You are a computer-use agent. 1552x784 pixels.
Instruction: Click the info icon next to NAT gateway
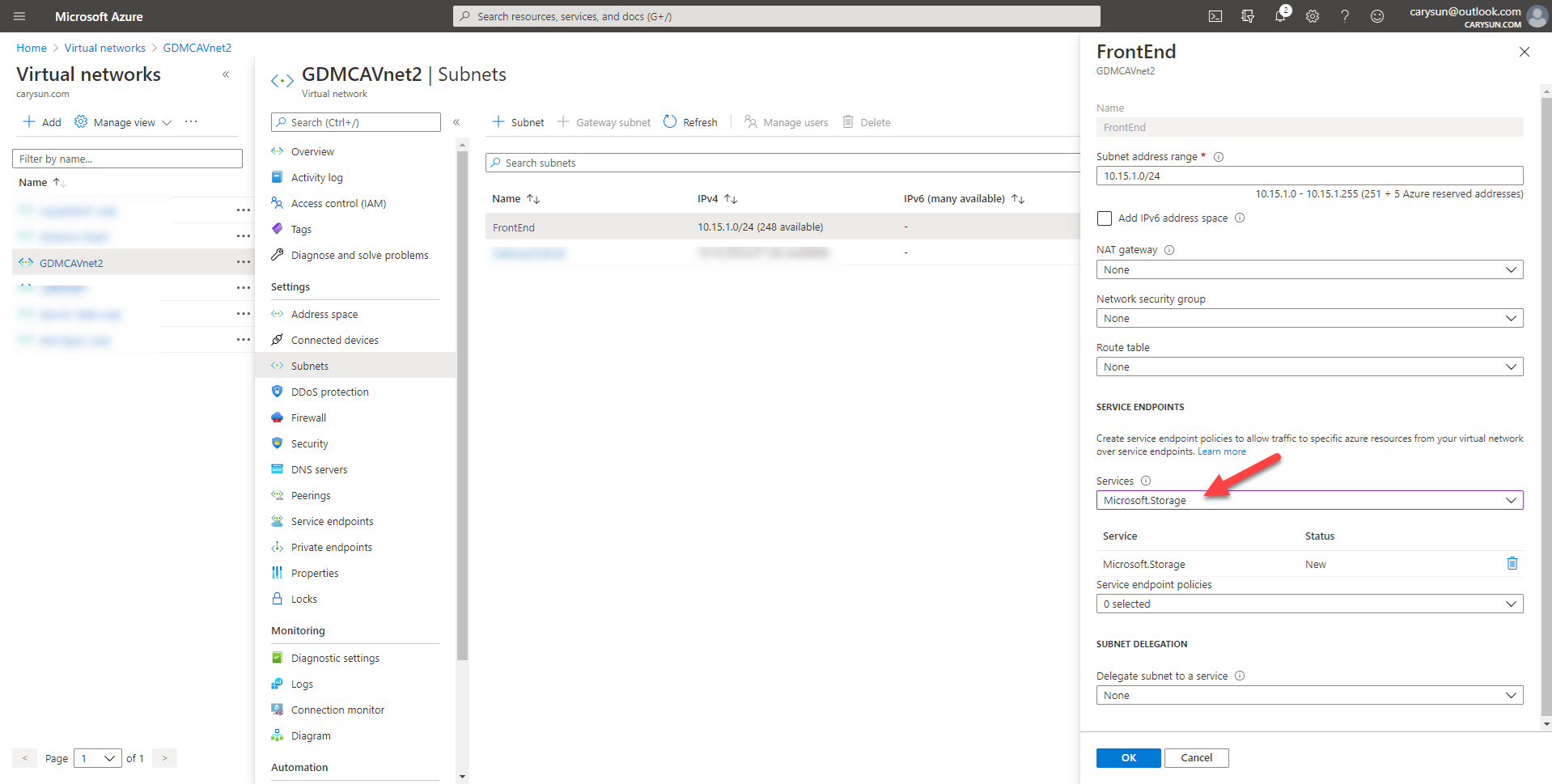(1169, 250)
